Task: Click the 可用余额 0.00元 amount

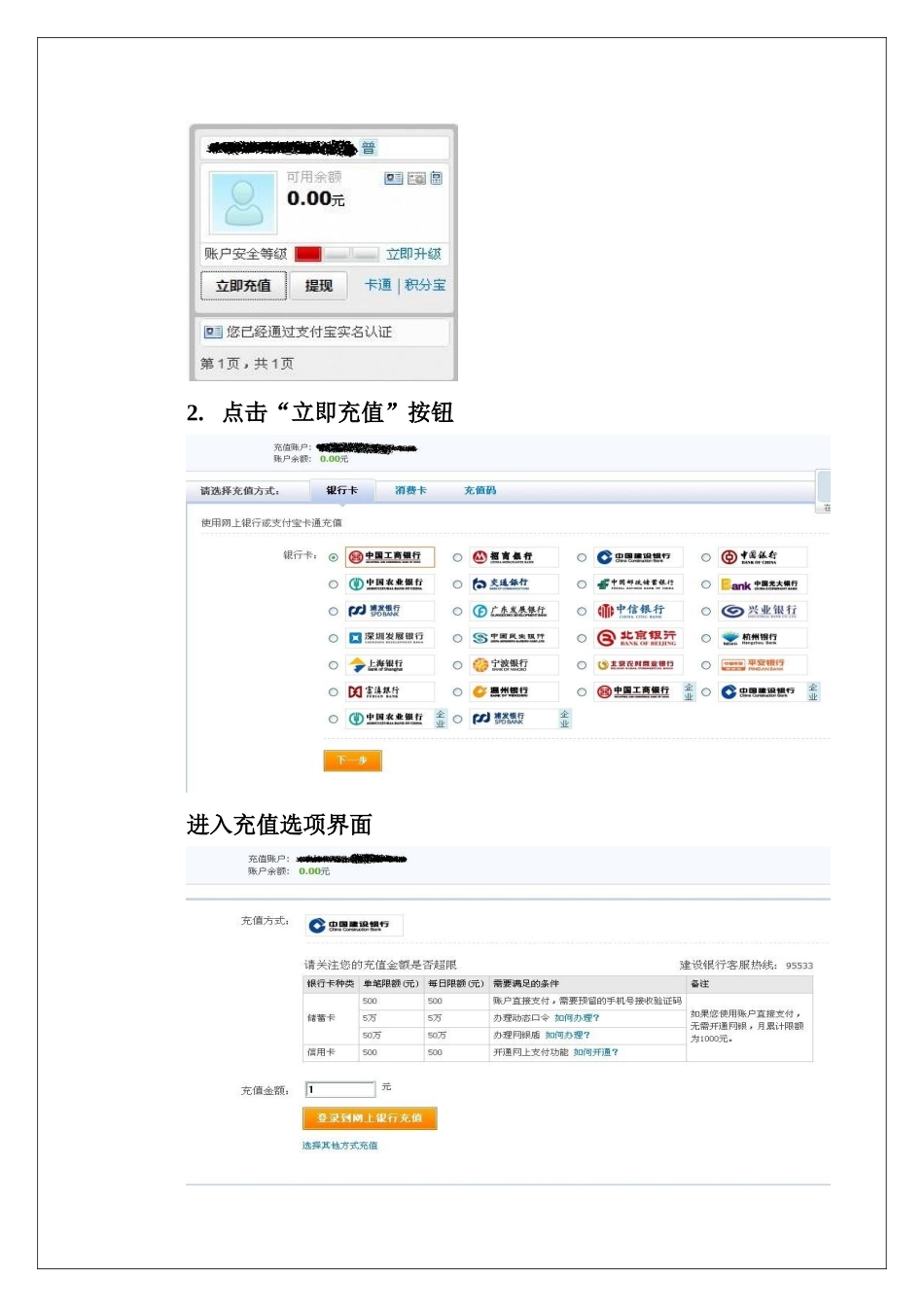Action: click(315, 198)
